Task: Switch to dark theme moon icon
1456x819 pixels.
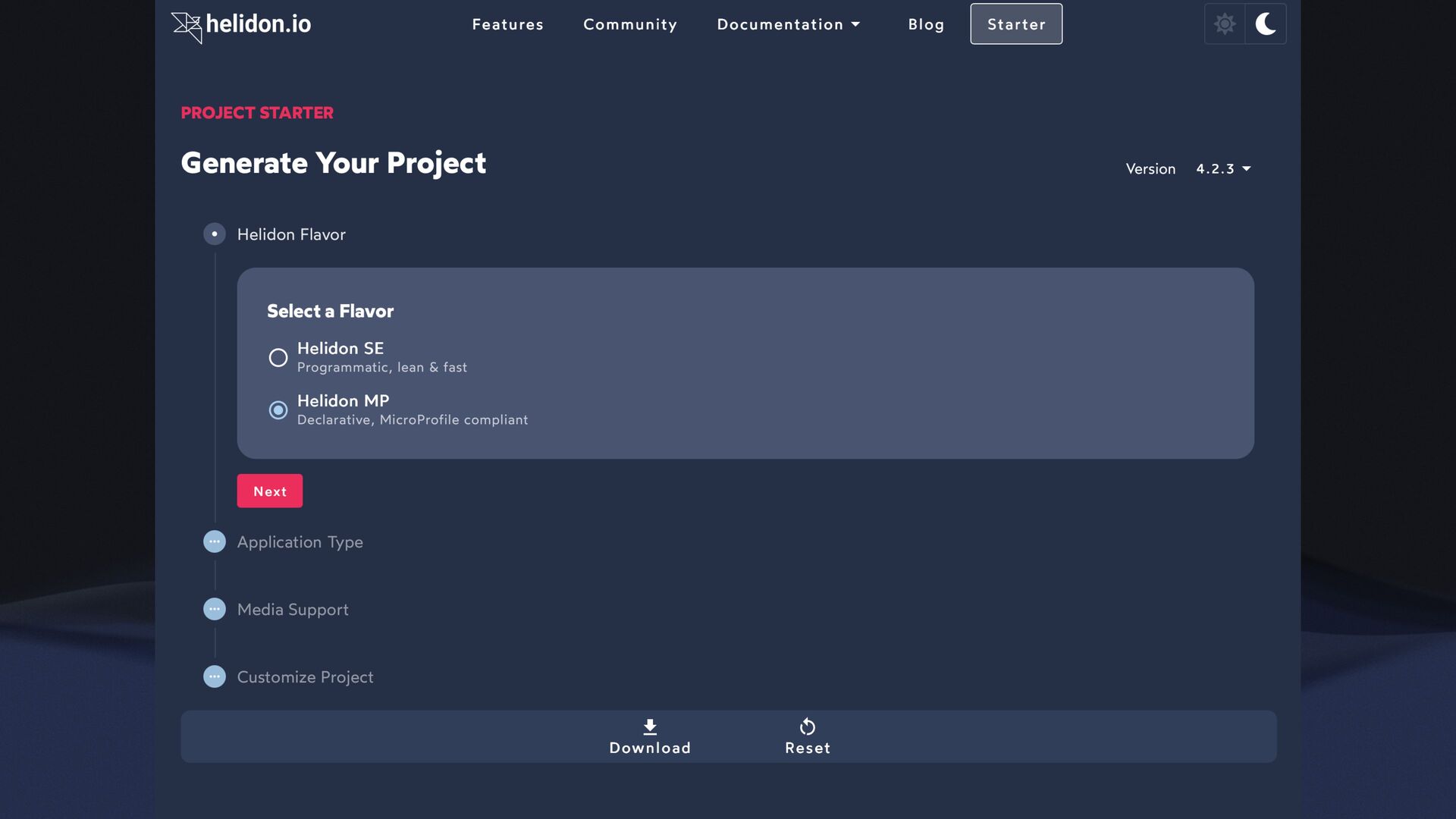Action: click(1266, 24)
